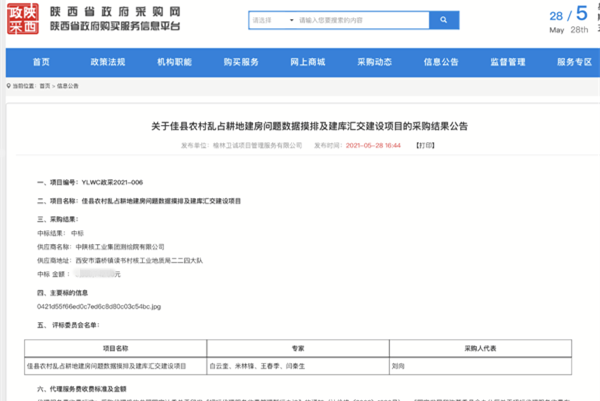Open the 信息公告 navigation item
The height and width of the screenshot is (401, 600).
[x=441, y=62]
